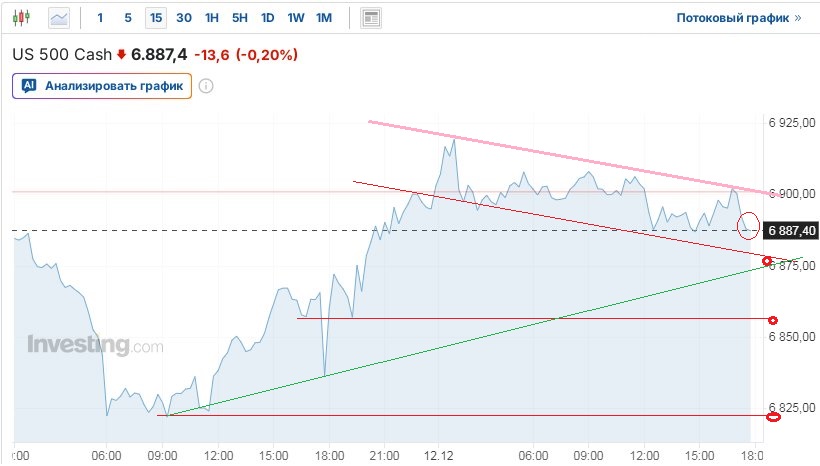Image resolution: width=820 pixels, height=466 pixels.
Task: Switch to candlestick chart type
Action: pos(24,18)
